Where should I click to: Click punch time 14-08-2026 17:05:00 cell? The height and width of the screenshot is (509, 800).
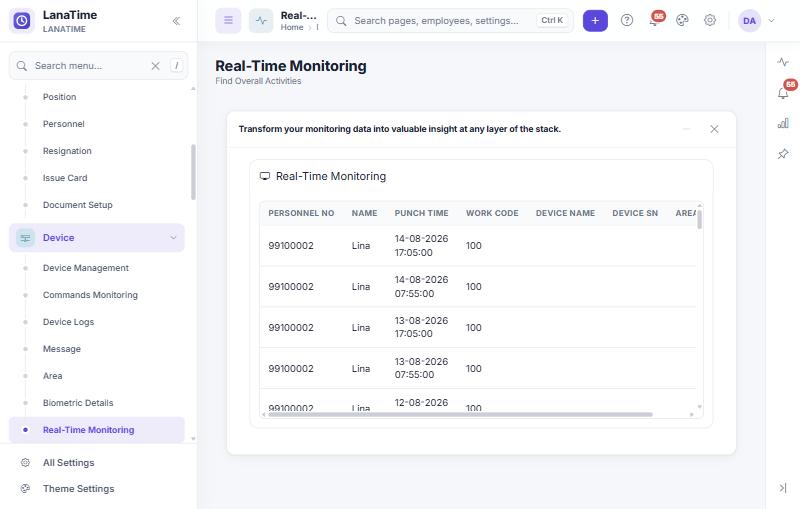(x=421, y=245)
